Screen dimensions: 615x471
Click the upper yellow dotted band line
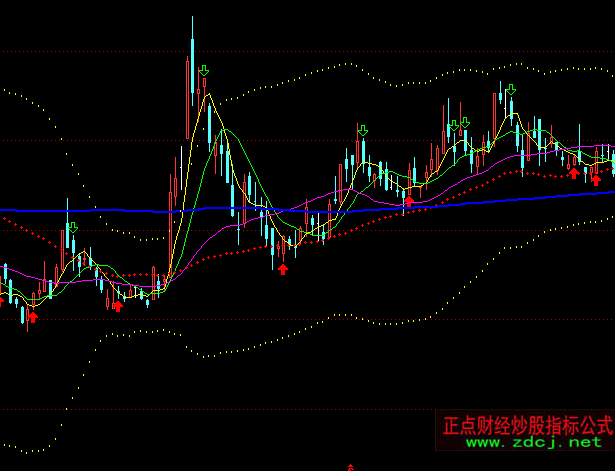(x=340, y=66)
